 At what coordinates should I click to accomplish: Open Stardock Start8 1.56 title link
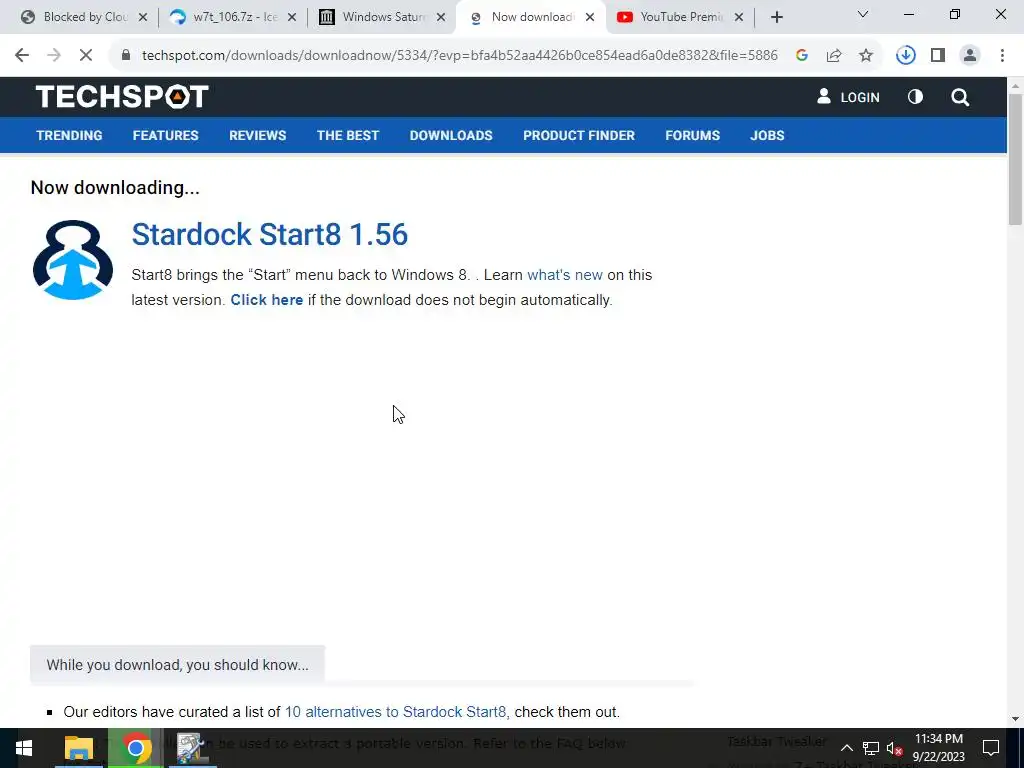pyautogui.click(x=270, y=234)
